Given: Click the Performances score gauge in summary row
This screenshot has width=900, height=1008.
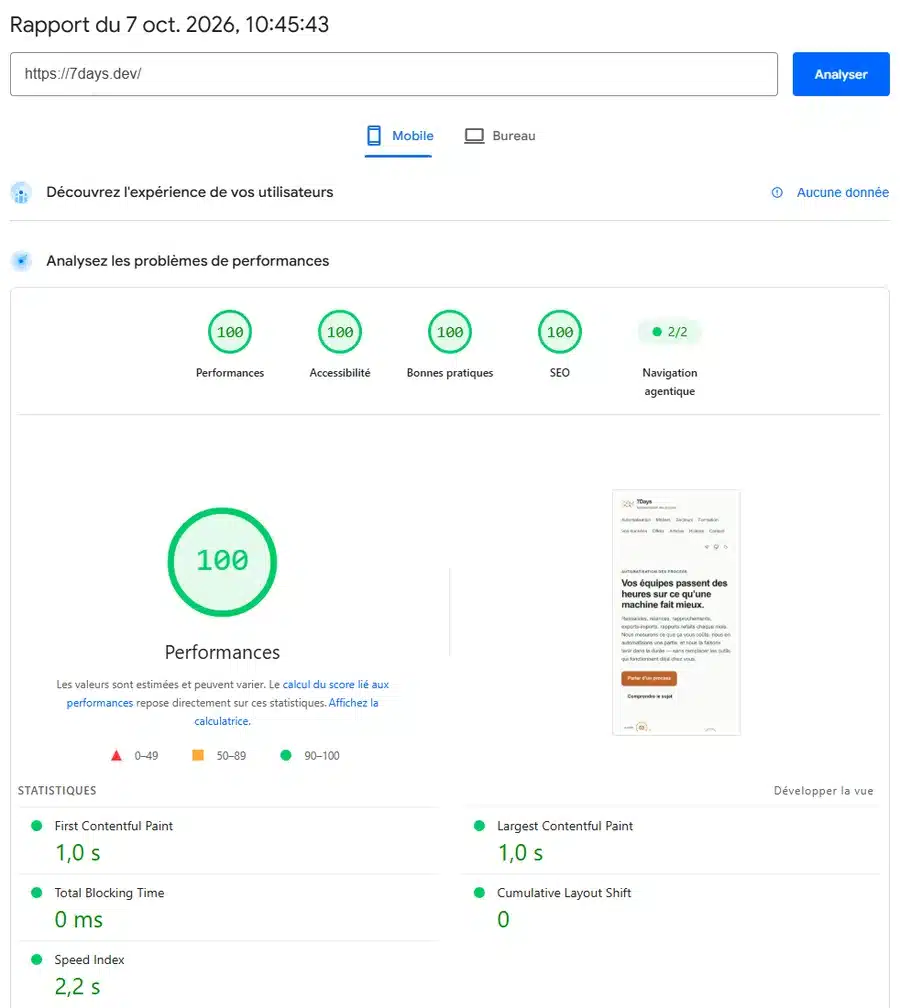Looking at the screenshot, I should [x=230, y=332].
